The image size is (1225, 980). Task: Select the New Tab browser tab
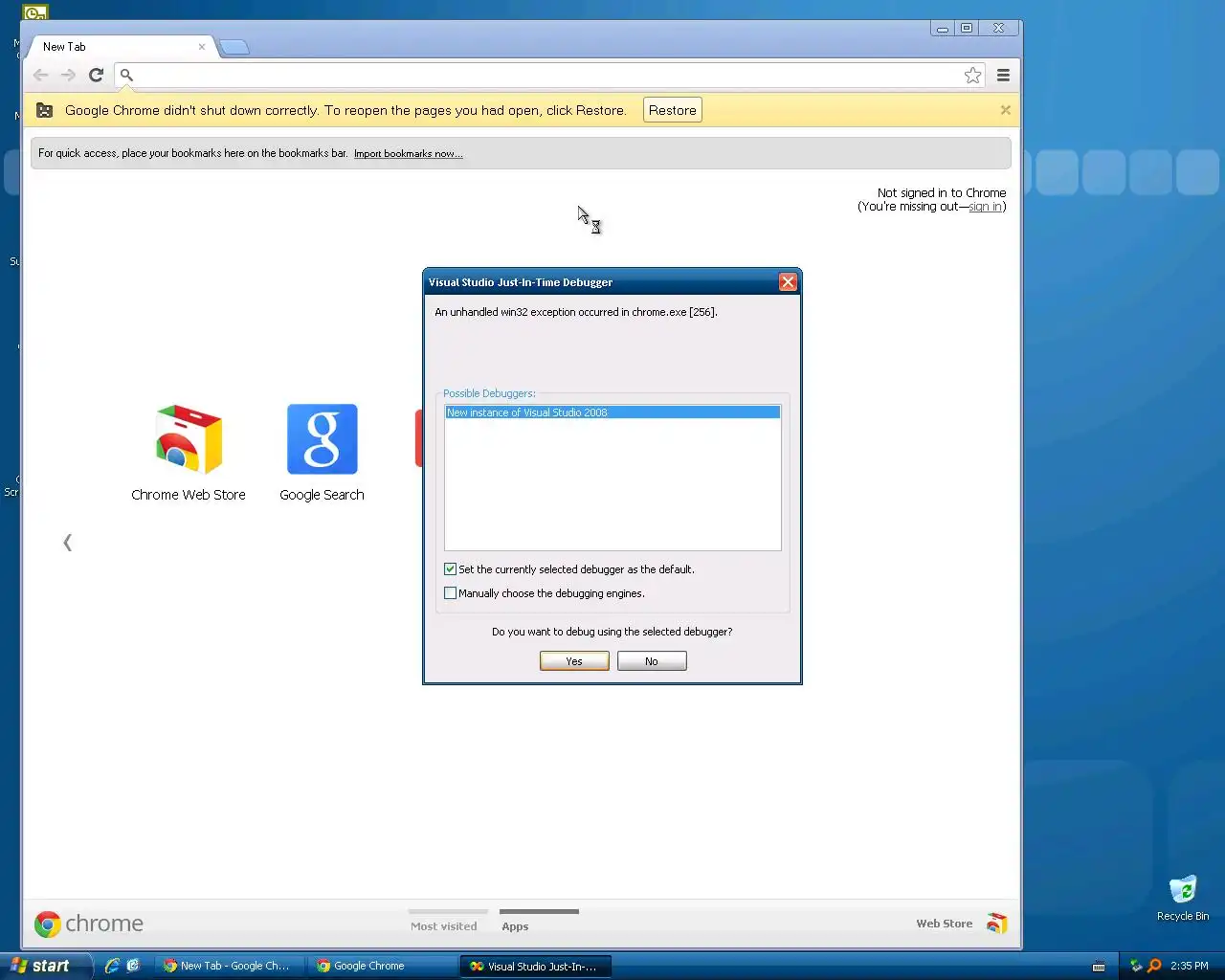pos(120,46)
